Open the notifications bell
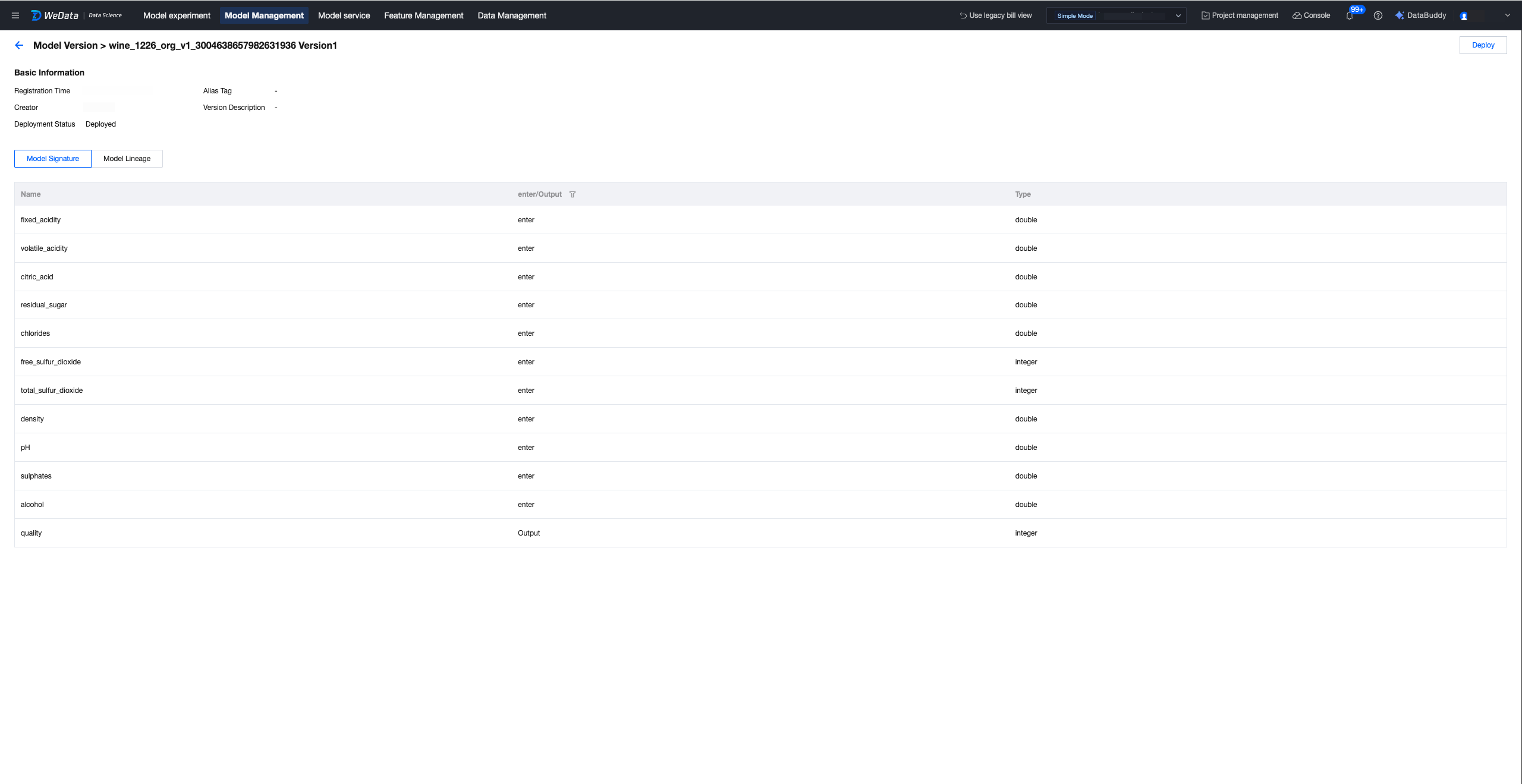The width and height of the screenshot is (1522, 784). (x=1349, y=16)
